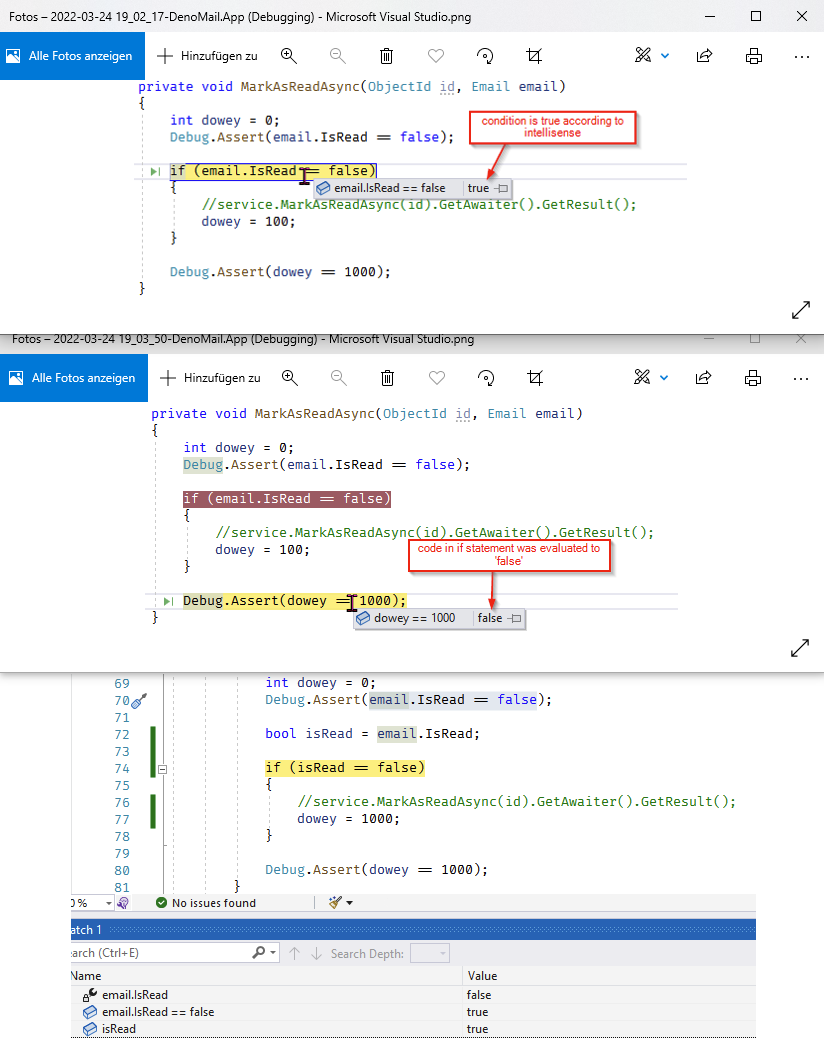Pin the 'dowey == 1000' data tip
824x1058 pixels.
coord(515,619)
